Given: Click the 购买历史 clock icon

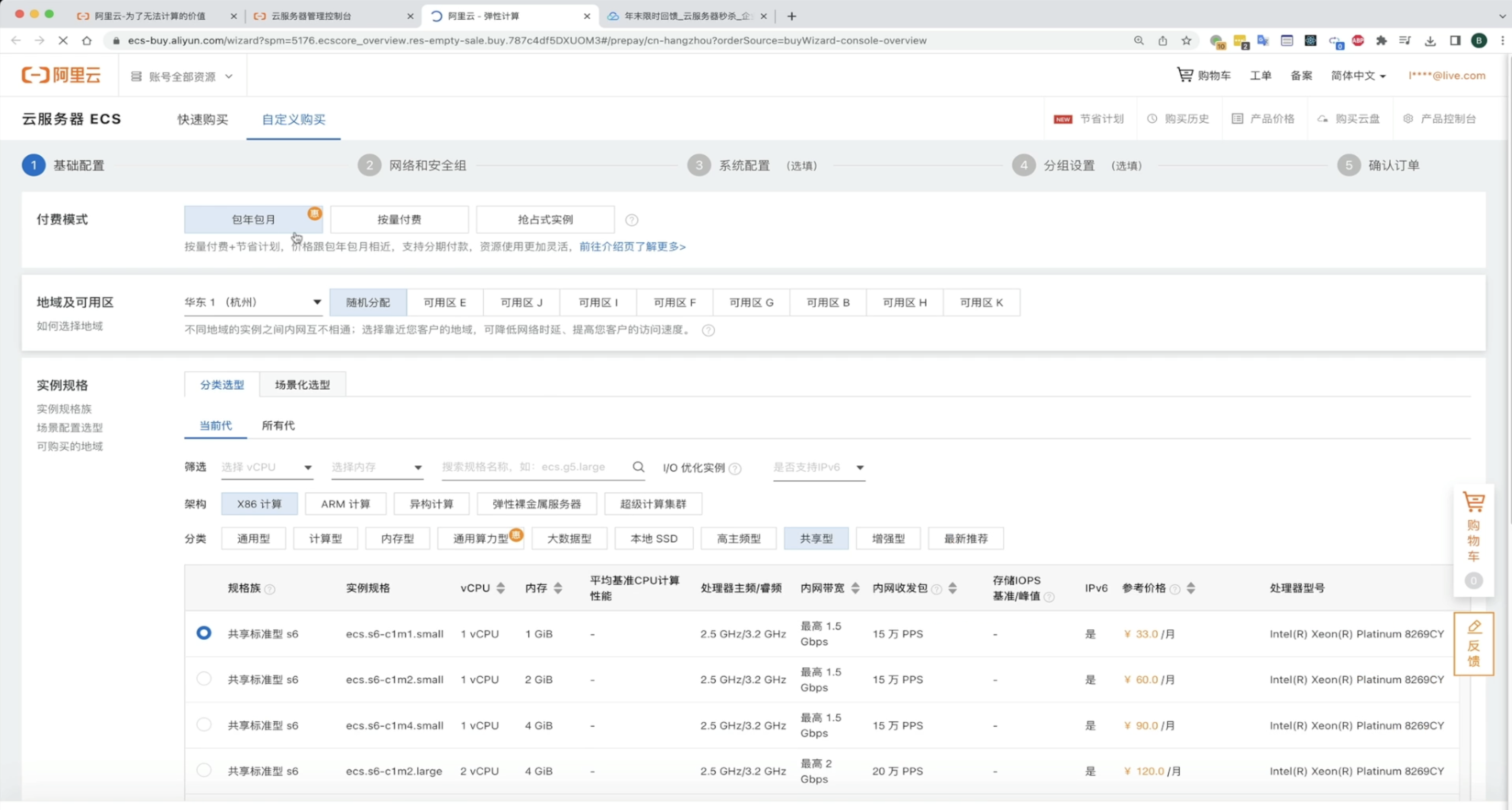Looking at the screenshot, I should (x=1152, y=118).
